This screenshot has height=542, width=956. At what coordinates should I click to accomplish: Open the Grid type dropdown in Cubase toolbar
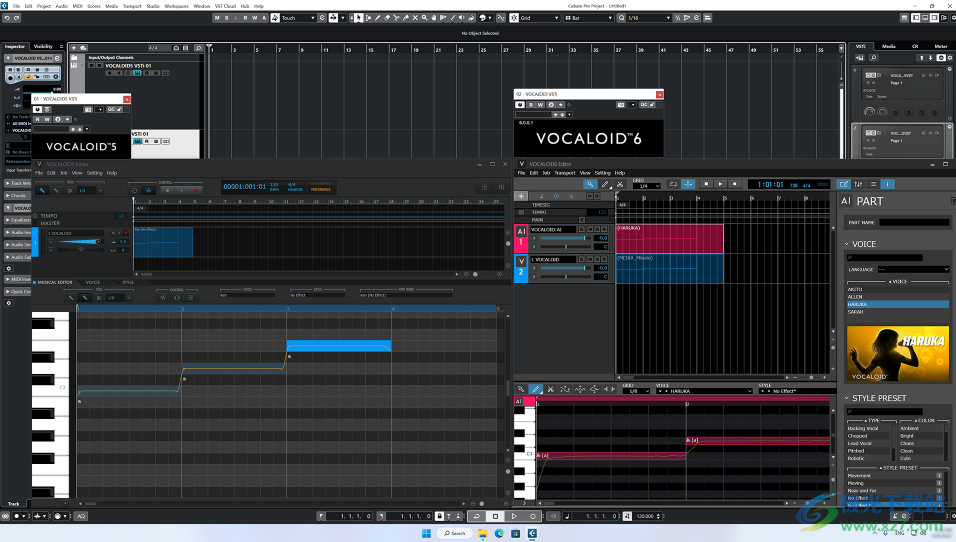[x=540, y=18]
